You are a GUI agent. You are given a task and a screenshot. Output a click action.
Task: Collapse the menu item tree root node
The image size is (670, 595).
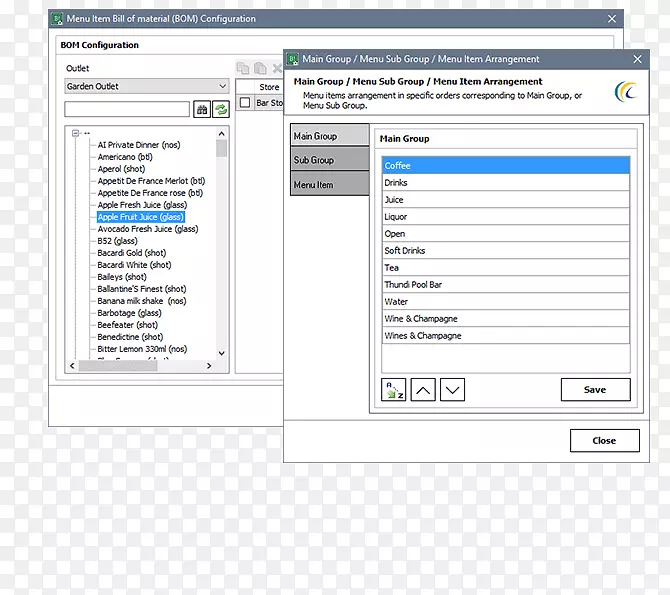click(76, 132)
